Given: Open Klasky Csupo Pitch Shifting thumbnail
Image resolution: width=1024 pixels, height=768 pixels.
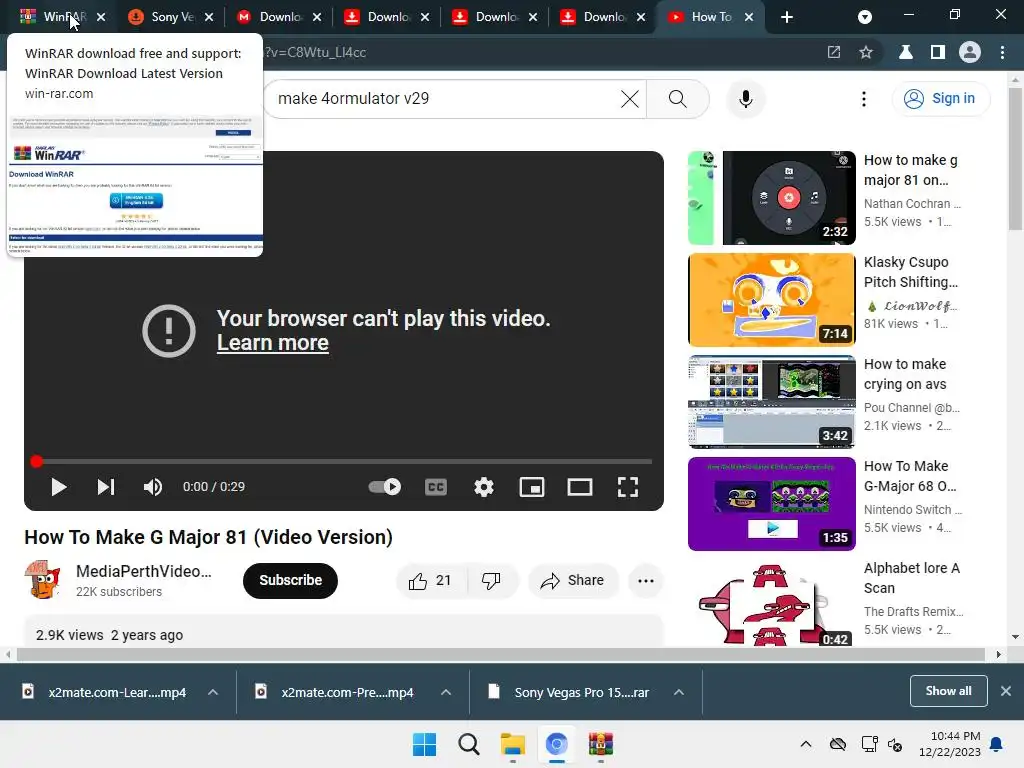Looking at the screenshot, I should 772,300.
